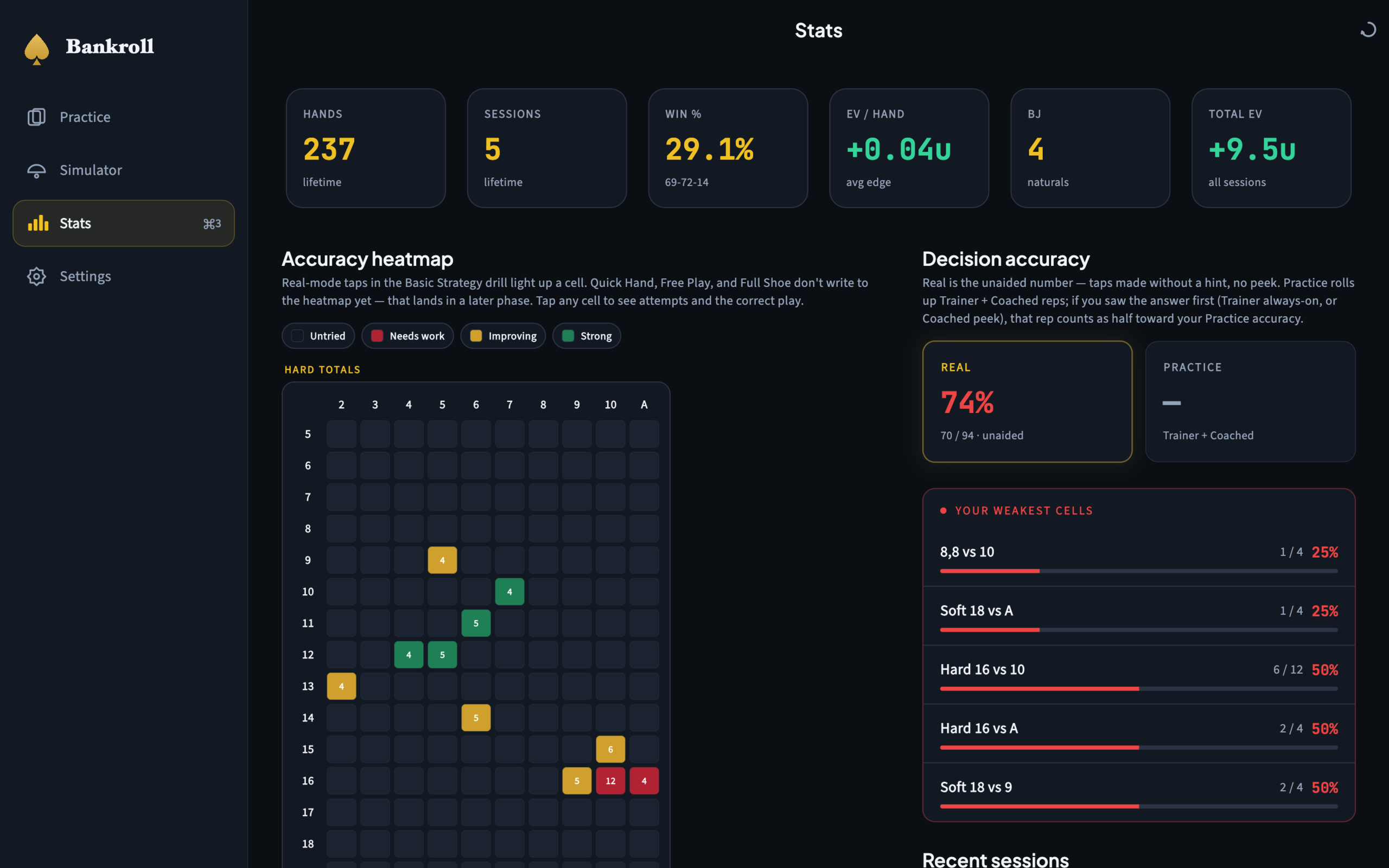Click the HARD TOTALS heatmap label

click(x=323, y=369)
